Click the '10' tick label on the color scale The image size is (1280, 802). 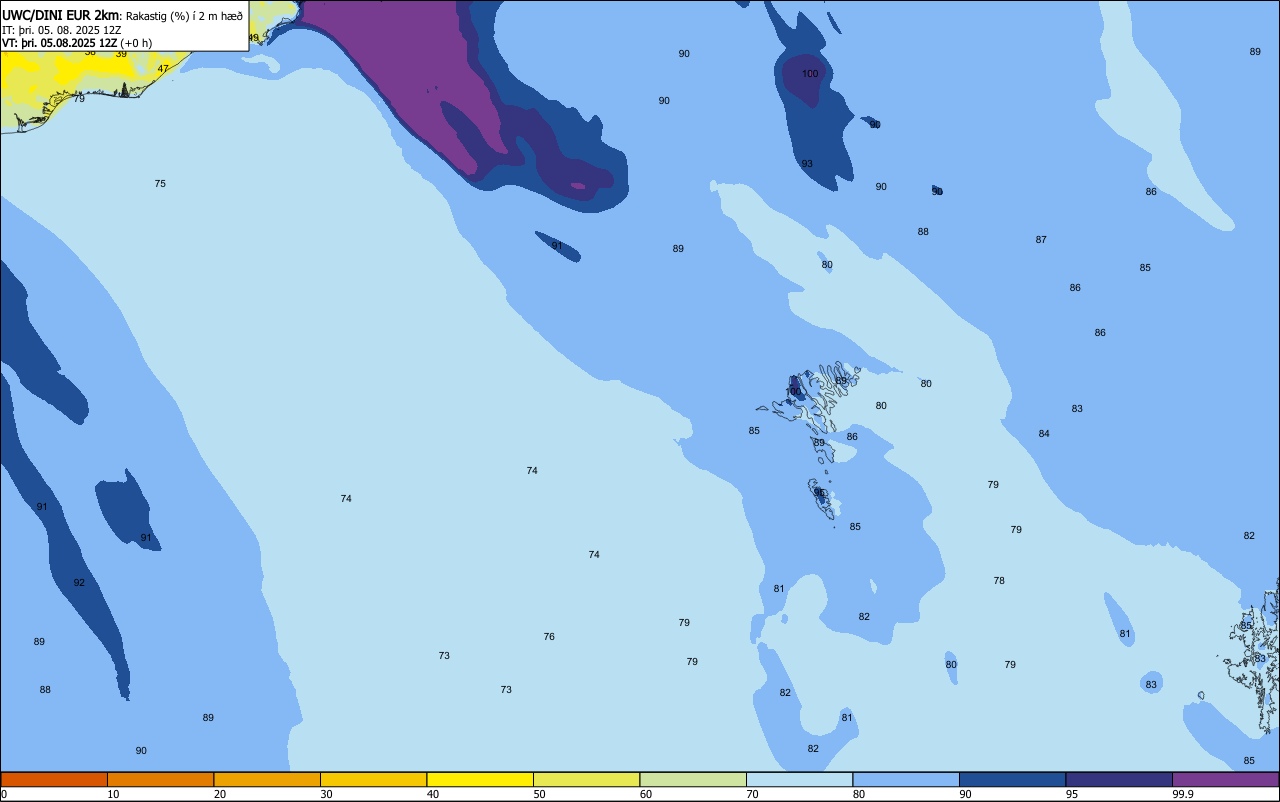pyautogui.click(x=113, y=794)
